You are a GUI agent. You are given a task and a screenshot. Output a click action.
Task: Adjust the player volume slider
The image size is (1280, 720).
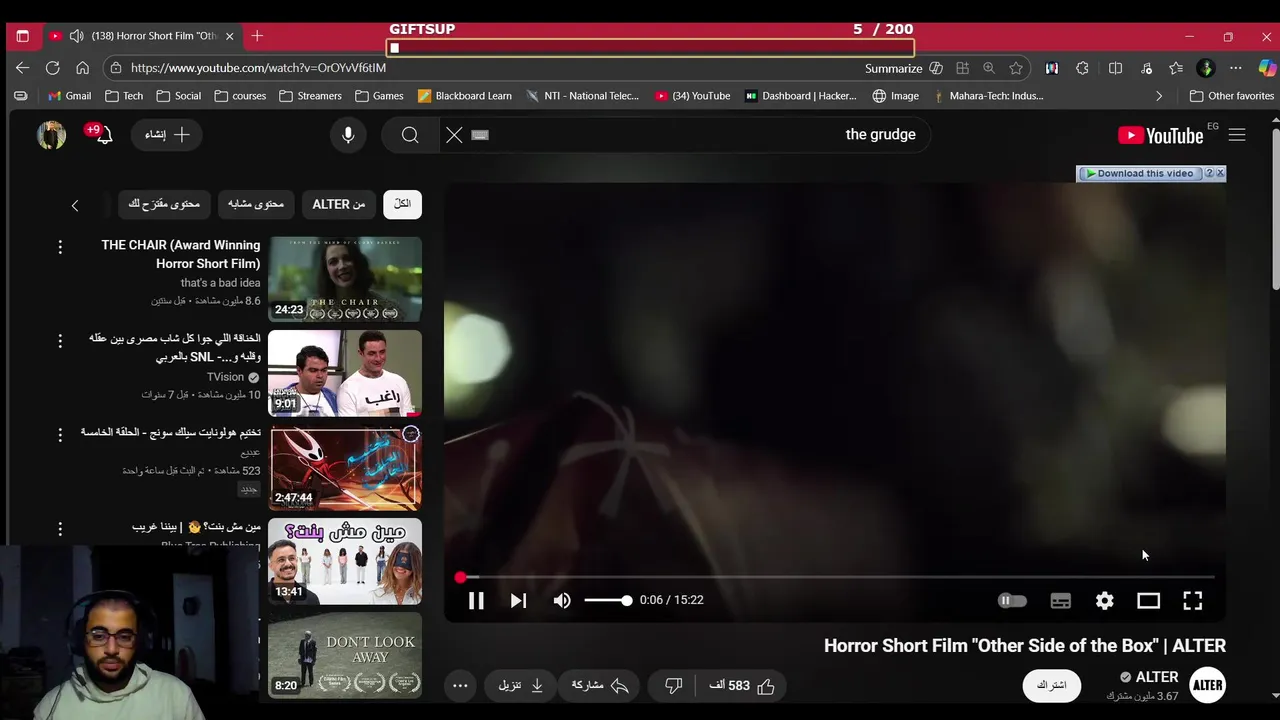pos(608,600)
